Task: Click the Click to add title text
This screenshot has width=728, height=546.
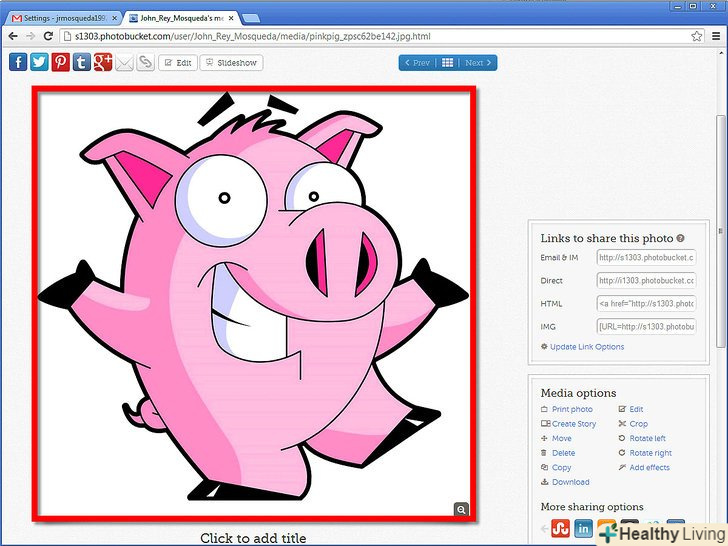Action: coord(253,538)
